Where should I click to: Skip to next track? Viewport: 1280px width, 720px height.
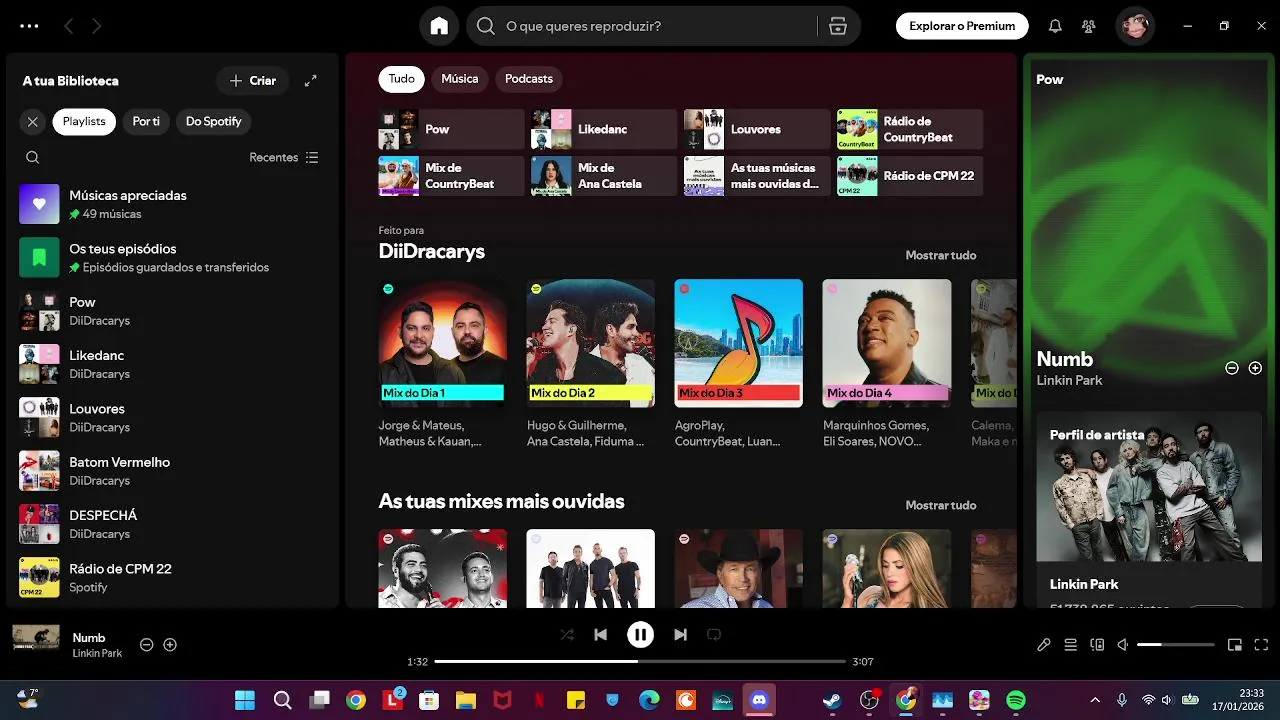[x=680, y=634]
